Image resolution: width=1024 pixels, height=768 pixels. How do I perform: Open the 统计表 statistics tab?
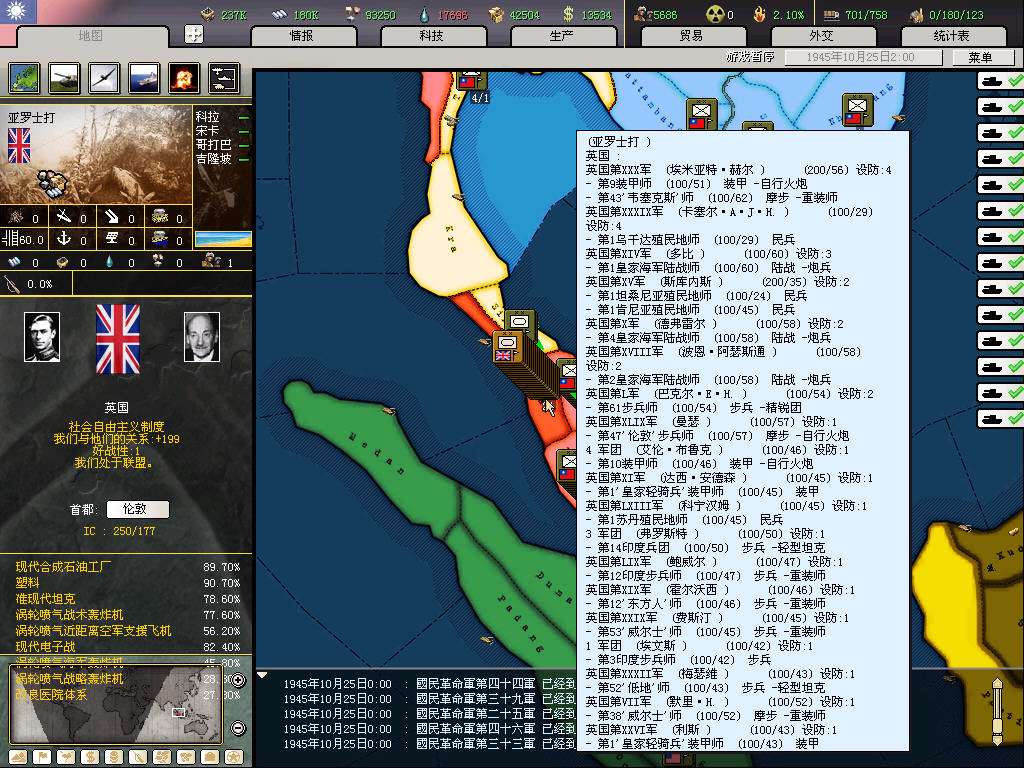coord(950,36)
